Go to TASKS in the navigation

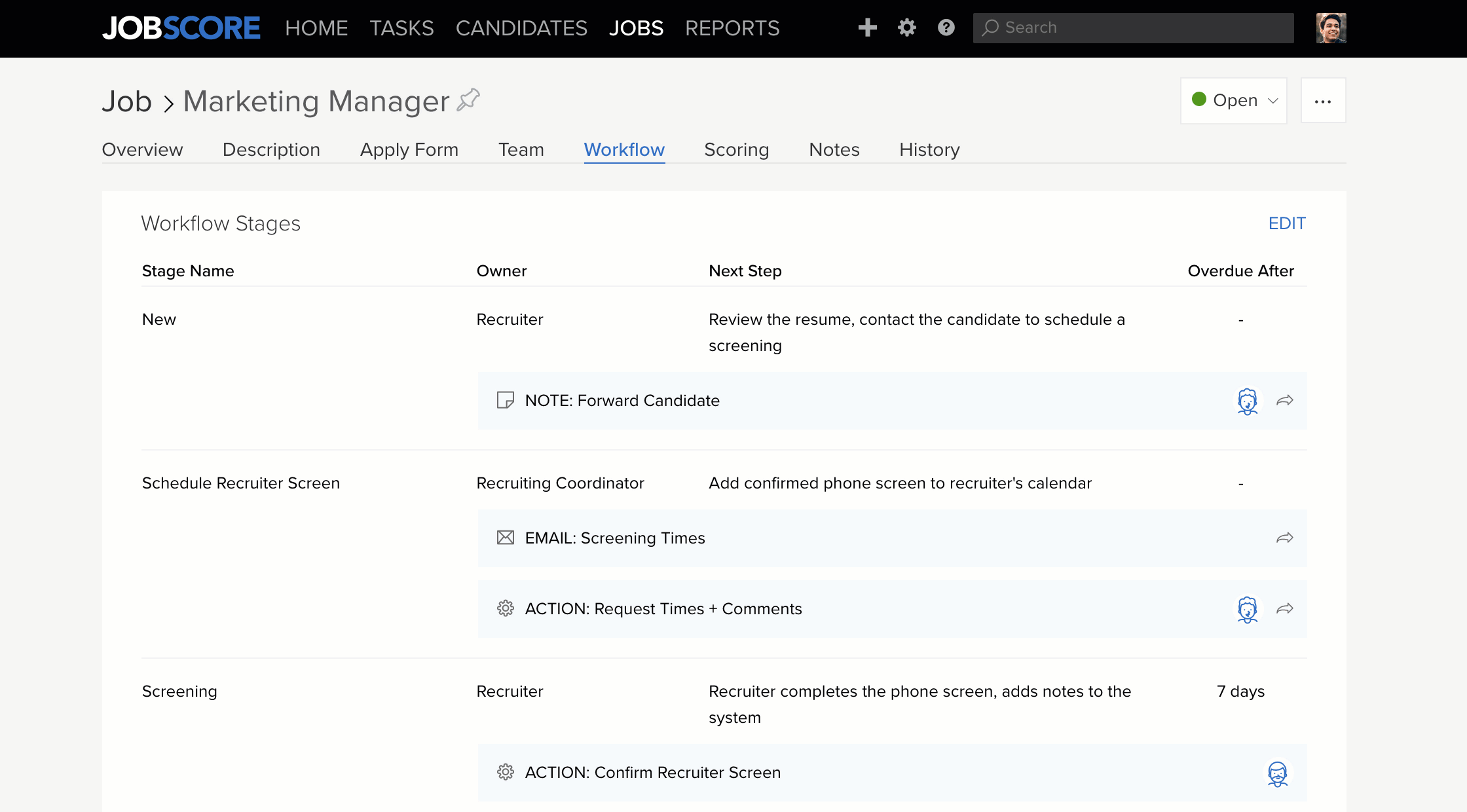click(x=401, y=28)
